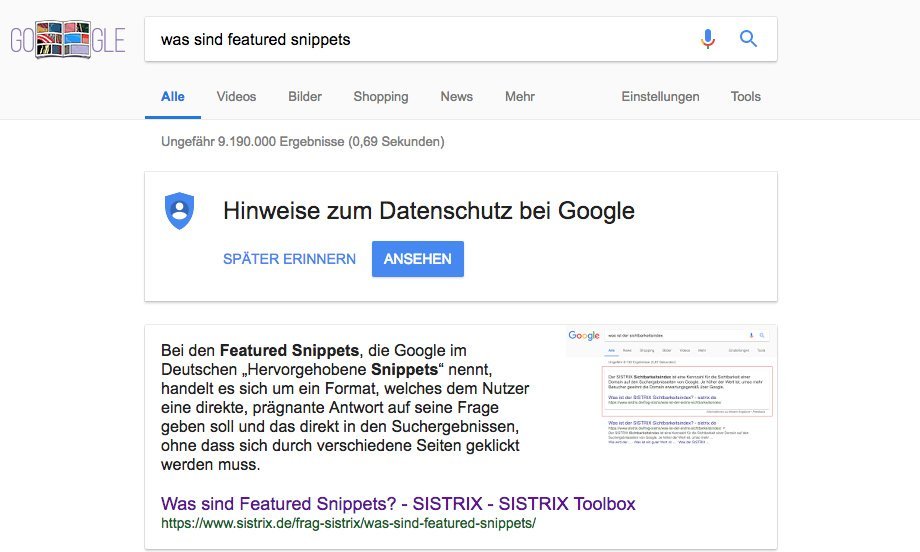Viewport: 920px width, 552px height.
Task: Go to the Shopping tab
Action: pos(381,97)
